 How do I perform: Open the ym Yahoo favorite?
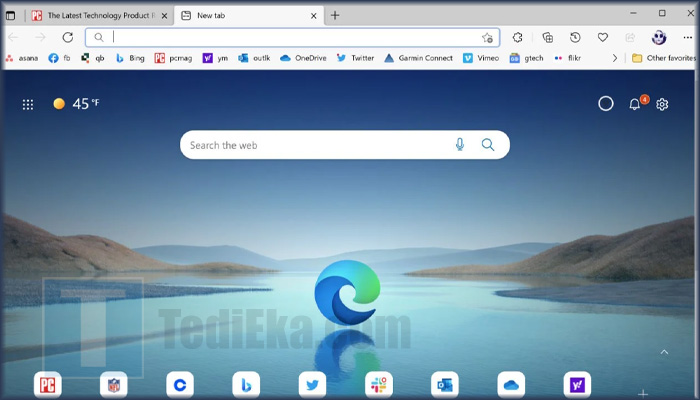click(x=215, y=58)
